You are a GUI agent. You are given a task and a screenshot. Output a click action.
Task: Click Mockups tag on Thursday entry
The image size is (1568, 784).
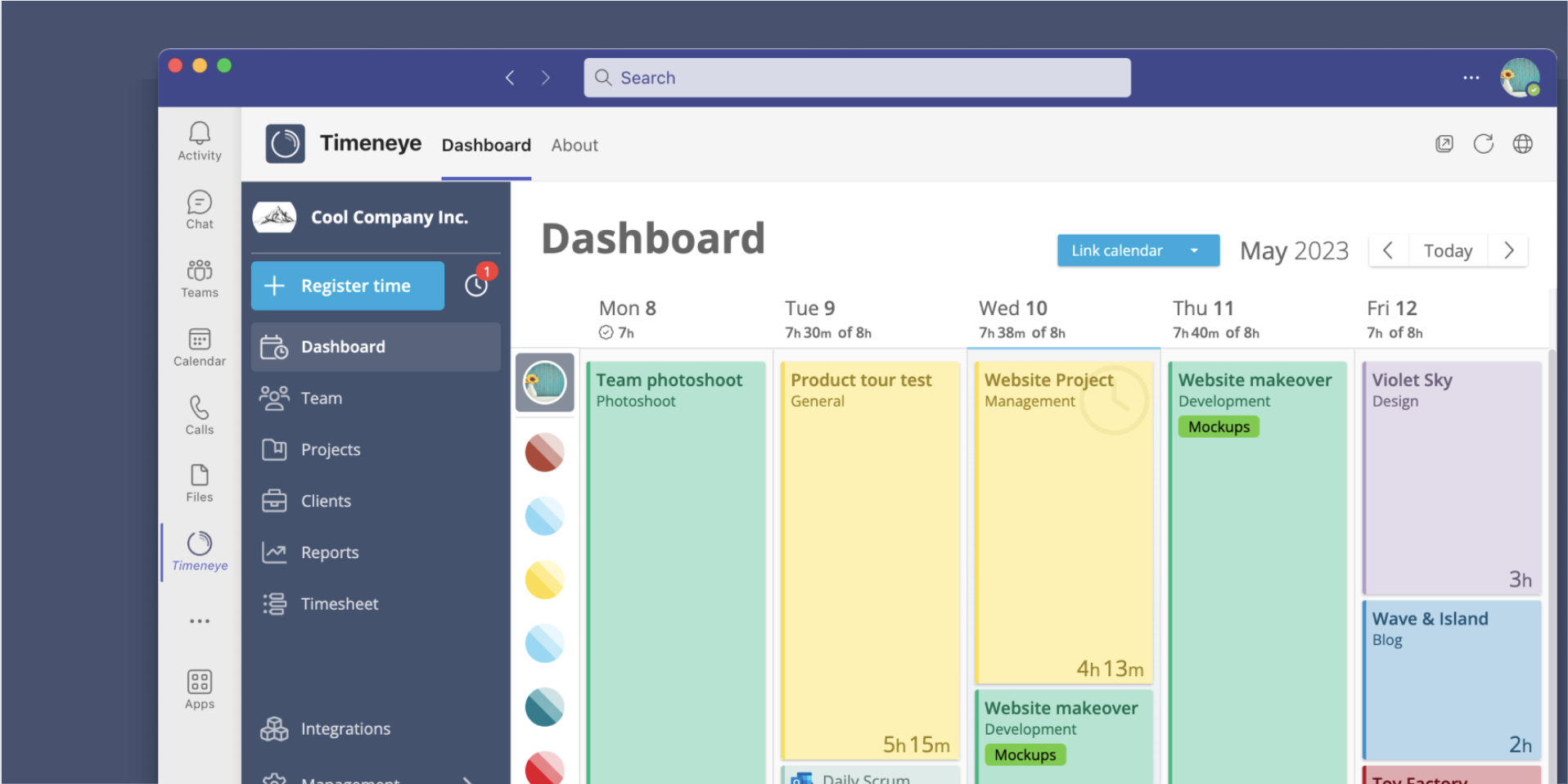coord(1219,427)
